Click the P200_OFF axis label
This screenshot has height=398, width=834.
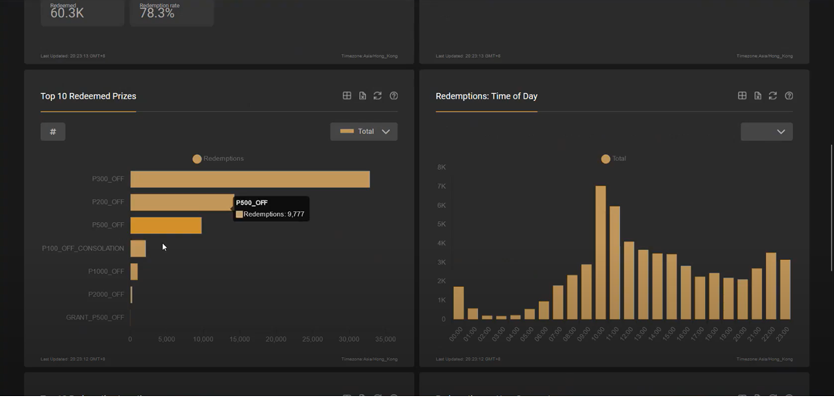pyautogui.click(x=108, y=202)
